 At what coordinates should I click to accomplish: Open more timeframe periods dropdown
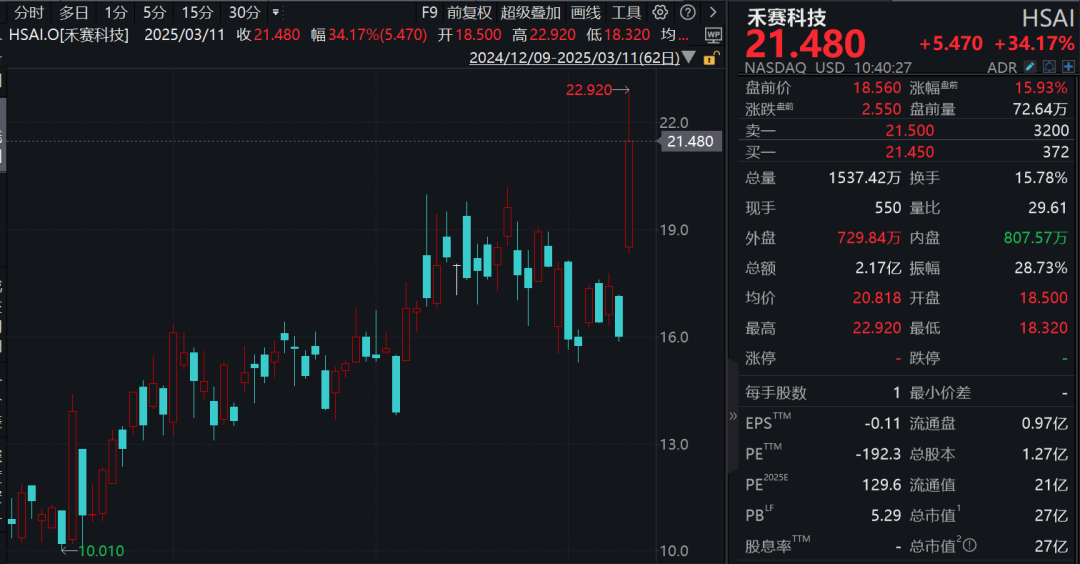[276, 12]
